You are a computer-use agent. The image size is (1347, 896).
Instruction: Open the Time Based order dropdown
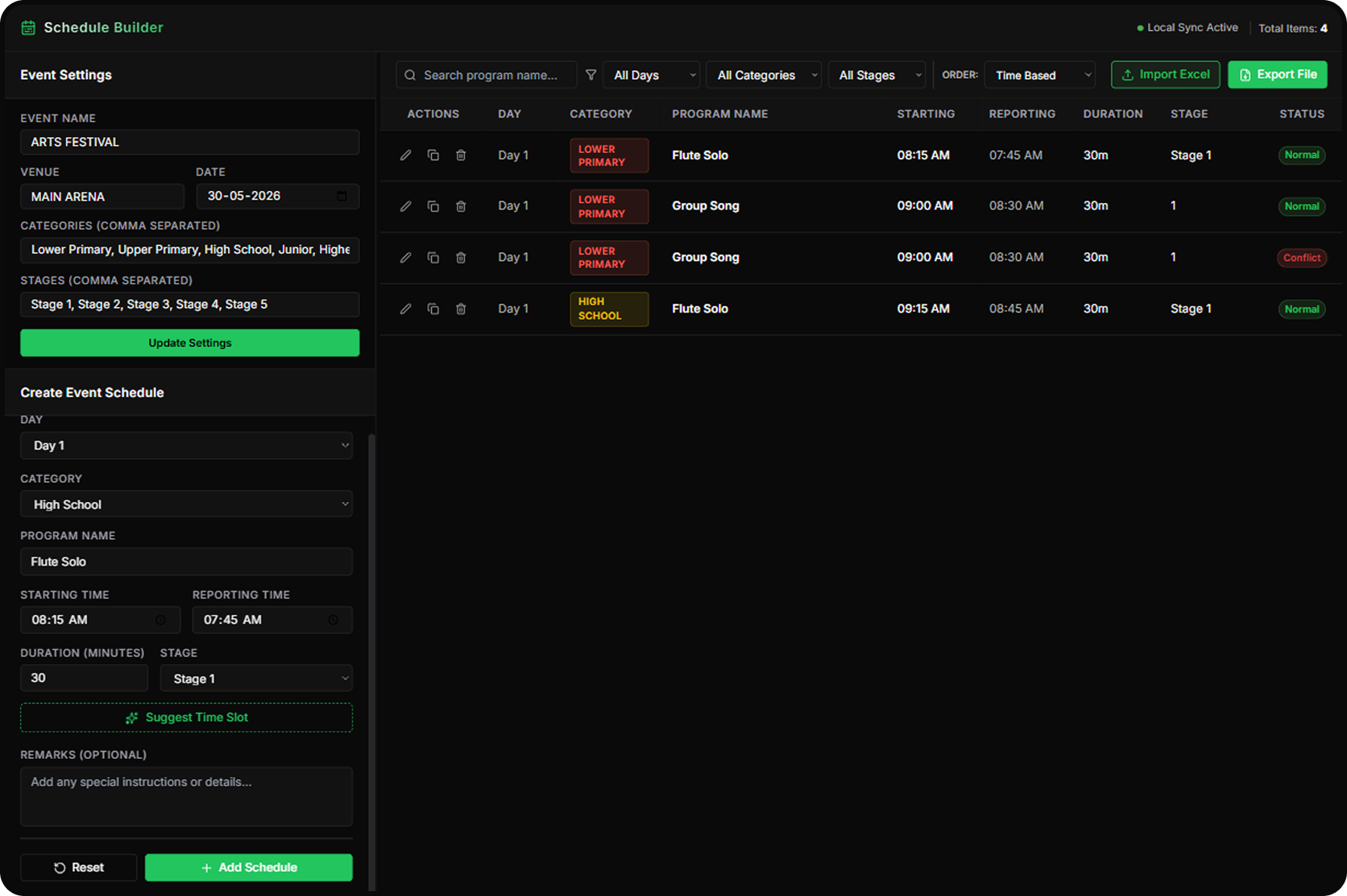coord(1040,75)
